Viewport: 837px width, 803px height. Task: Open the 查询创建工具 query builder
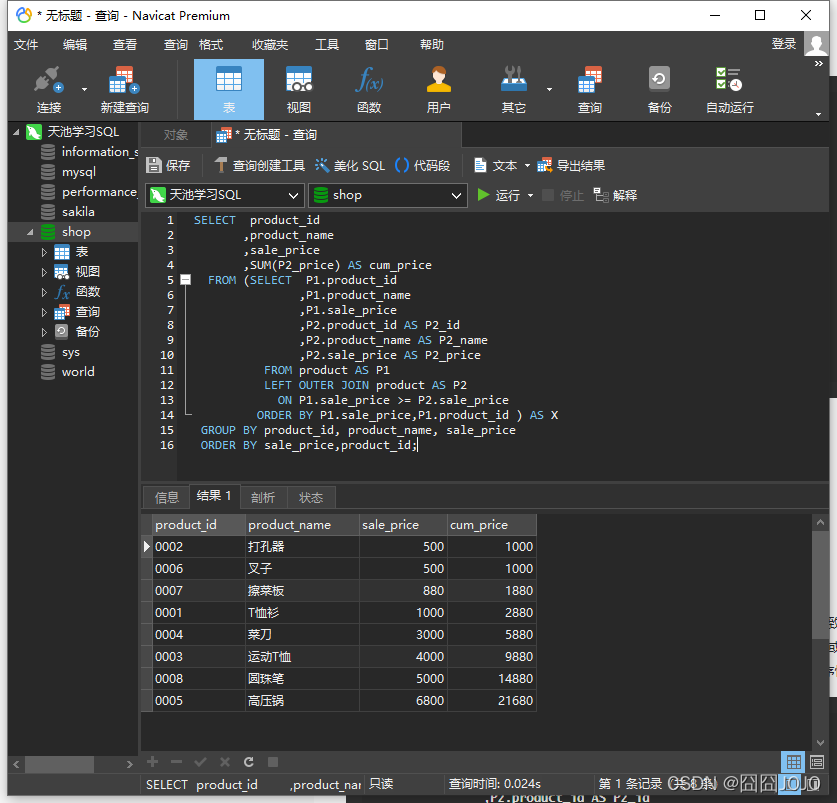[x=260, y=166]
